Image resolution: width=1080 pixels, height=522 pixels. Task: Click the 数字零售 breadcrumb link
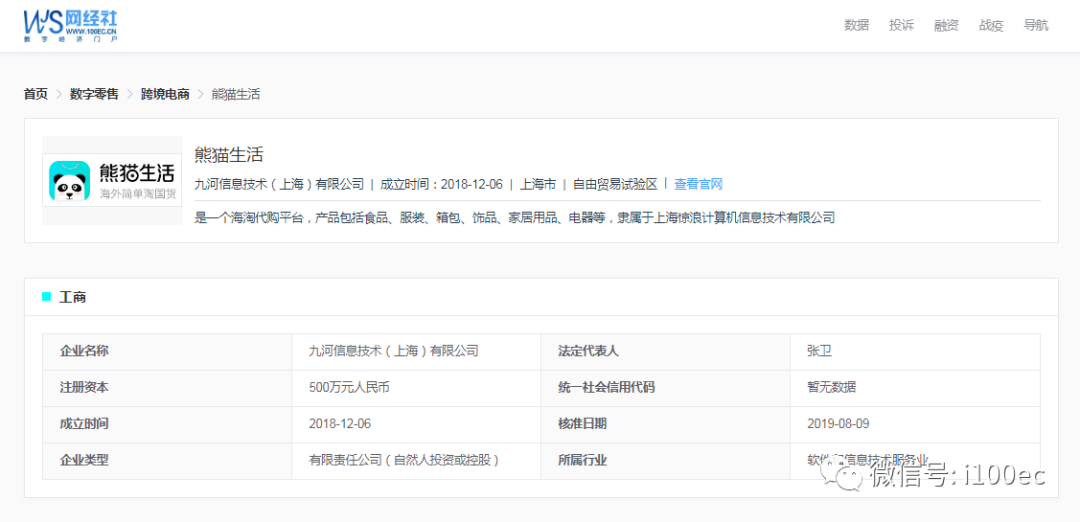(x=94, y=94)
